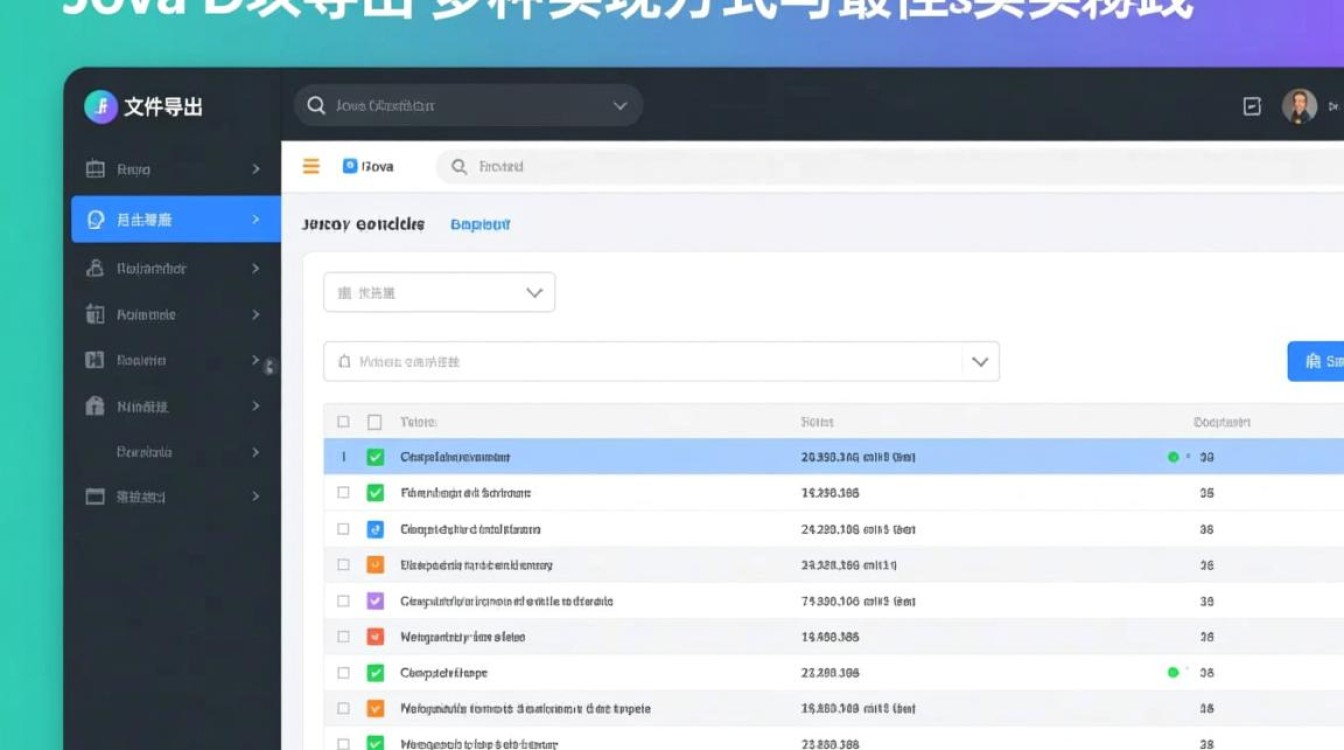Open the dark top search bar dropdown arrow

click(619, 104)
